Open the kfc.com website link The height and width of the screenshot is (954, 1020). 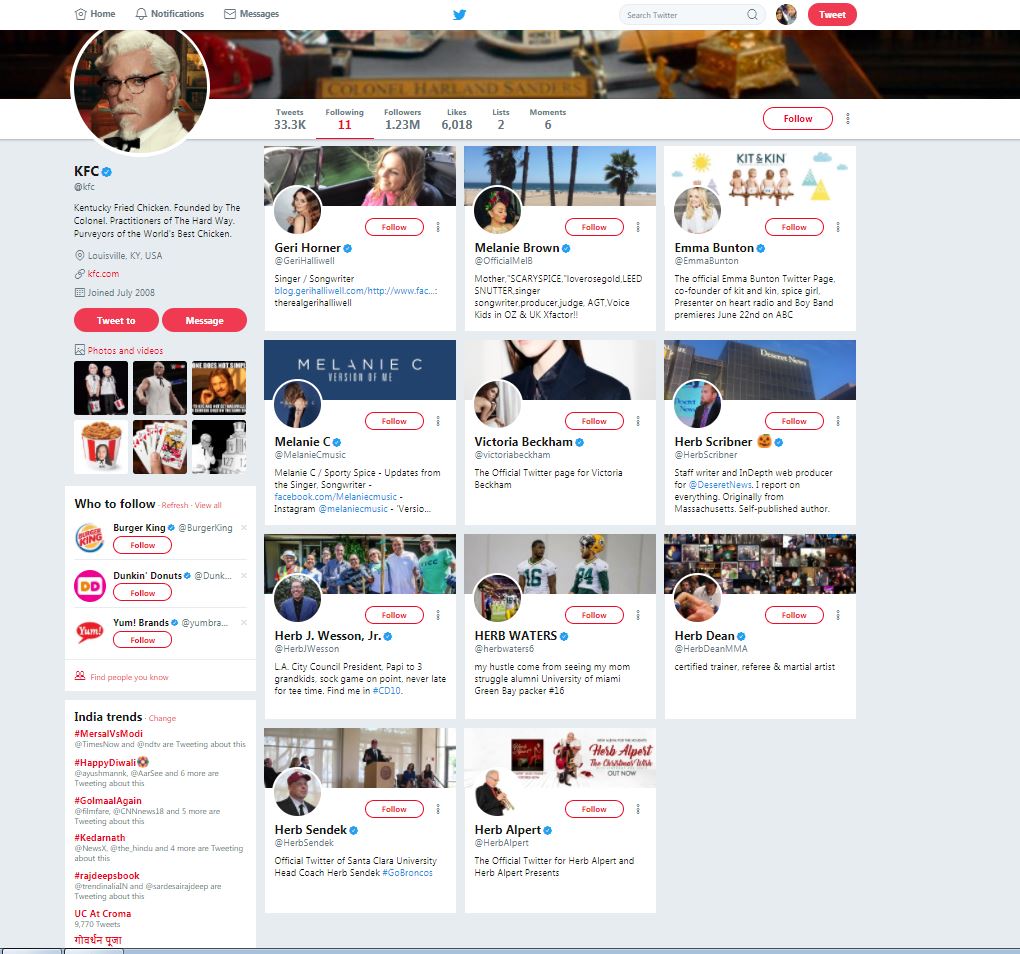103,274
